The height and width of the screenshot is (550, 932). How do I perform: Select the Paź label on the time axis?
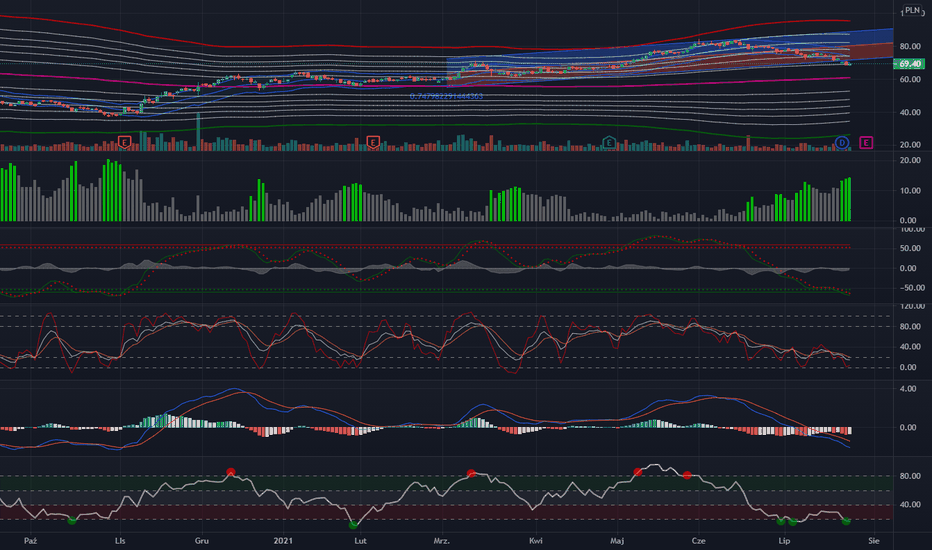tap(30, 540)
